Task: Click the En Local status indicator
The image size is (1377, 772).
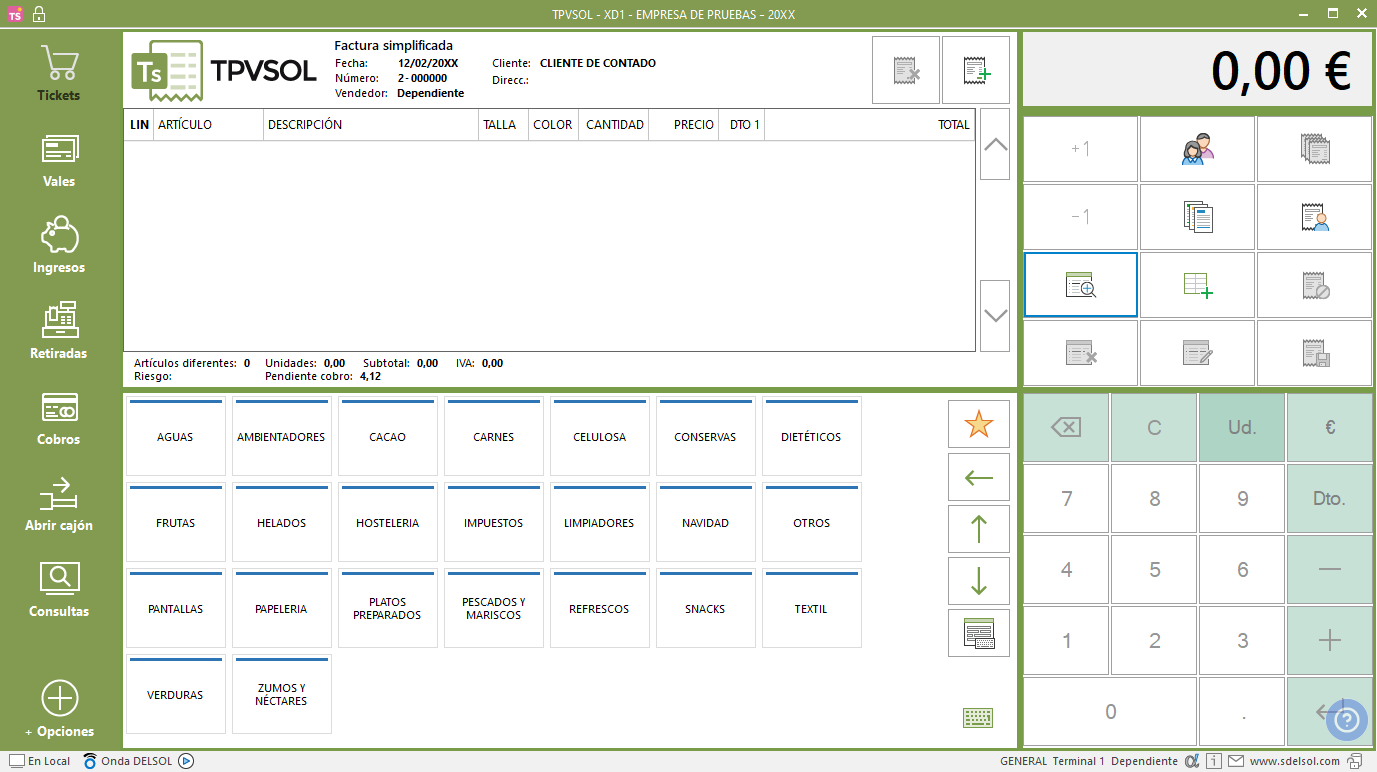Action: click(40, 761)
